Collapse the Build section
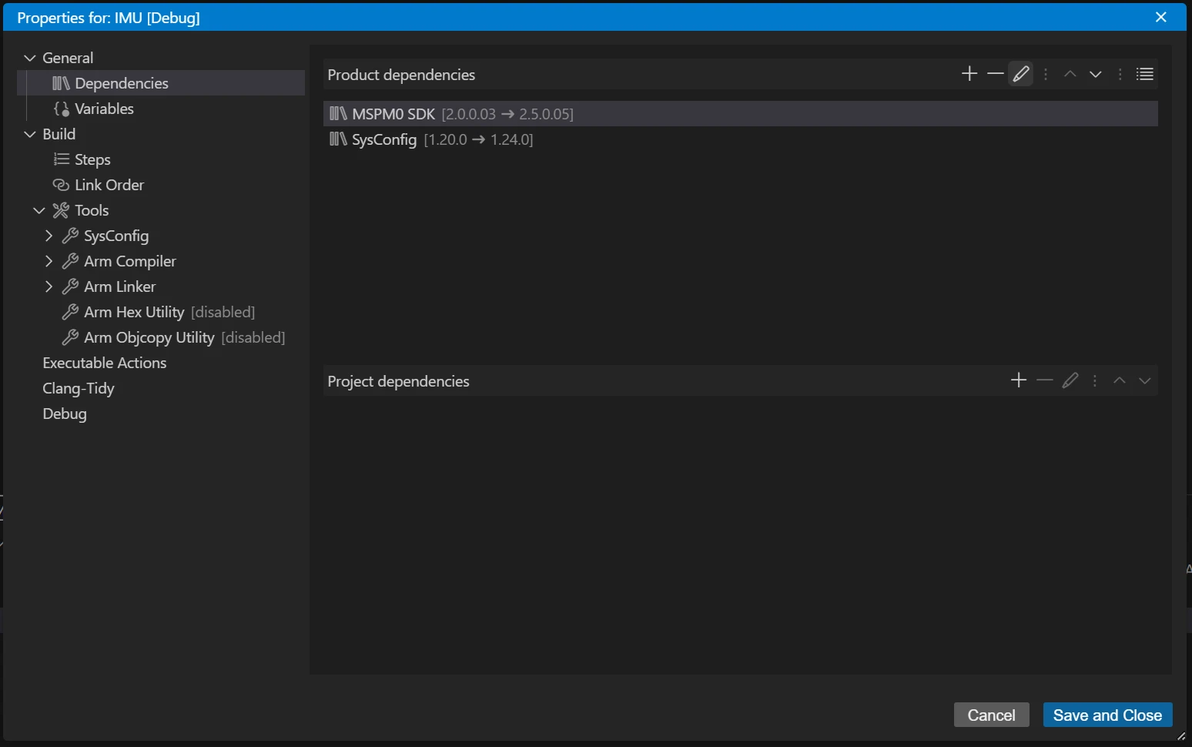1192x747 pixels. [30, 134]
